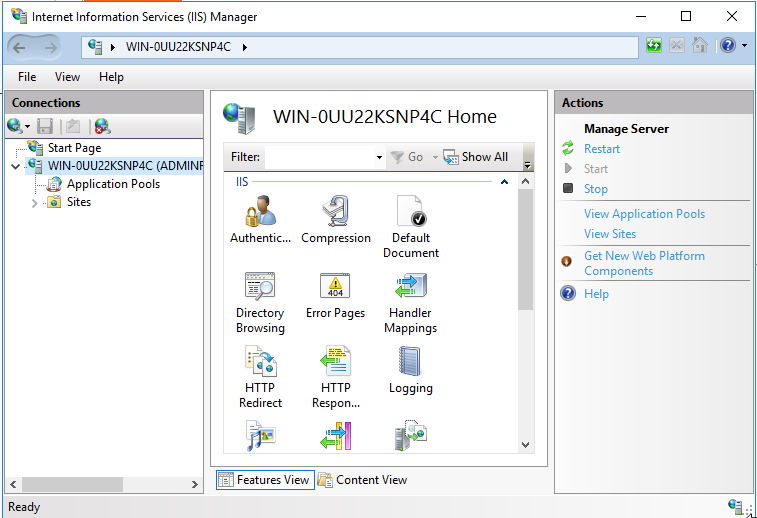Click the green Refresh Page toolbar icon

pos(654,46)
